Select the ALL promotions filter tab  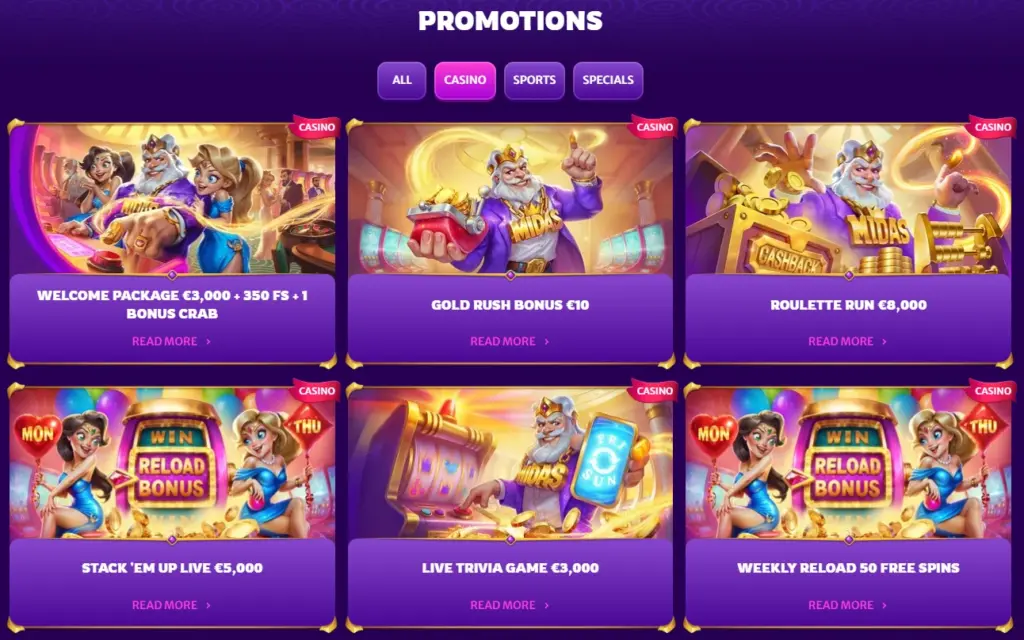402,80
